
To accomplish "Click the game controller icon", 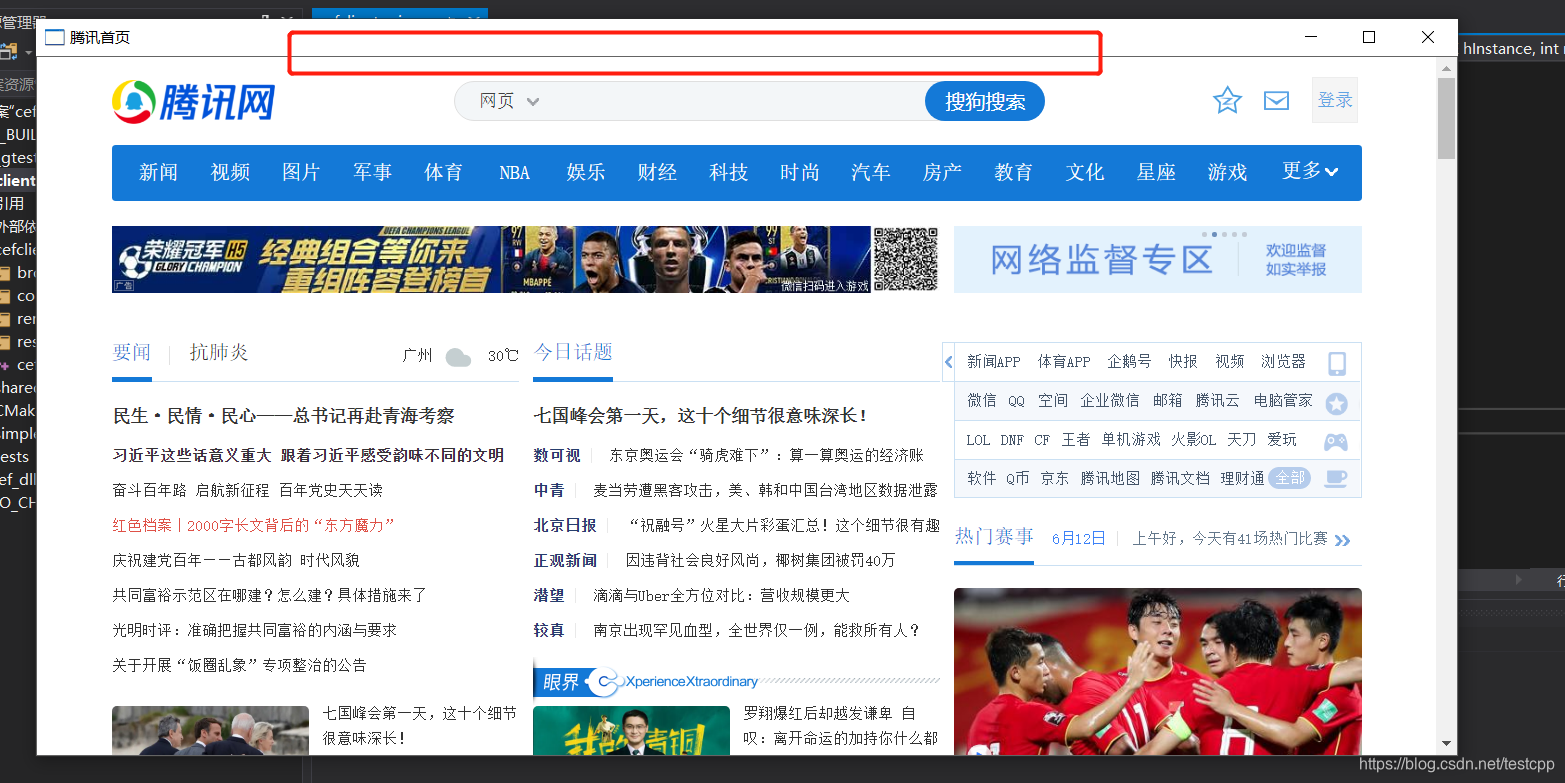I will [1336, 441].
